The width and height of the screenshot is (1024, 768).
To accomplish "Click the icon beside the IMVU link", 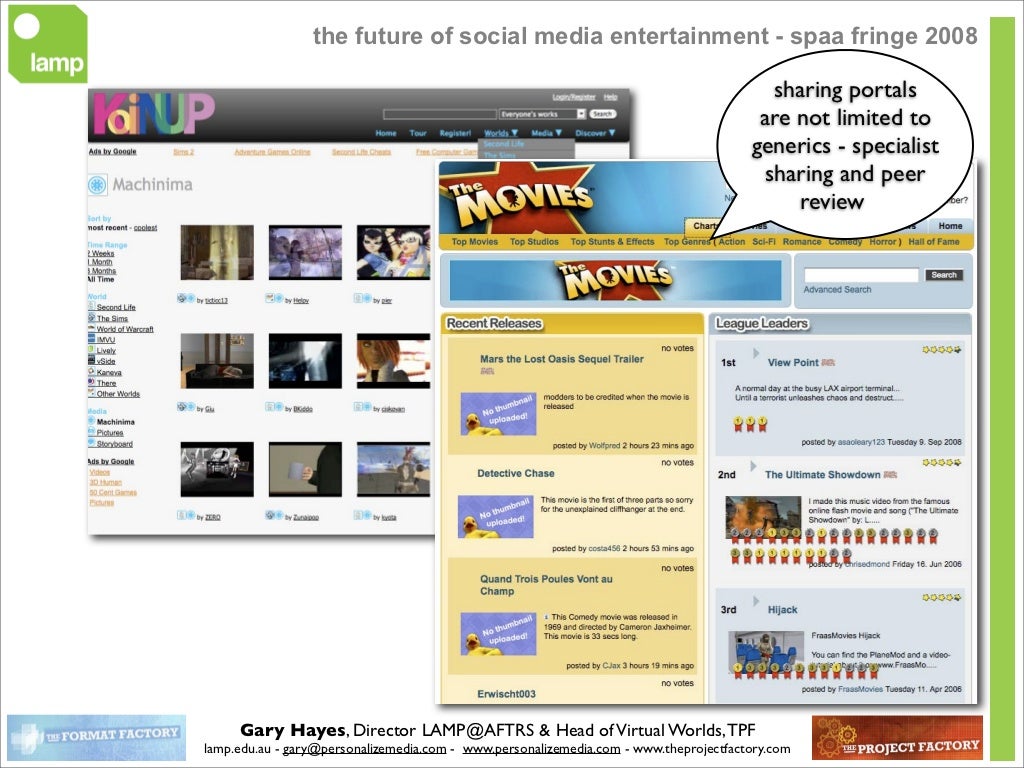I will tap(91, 339).
